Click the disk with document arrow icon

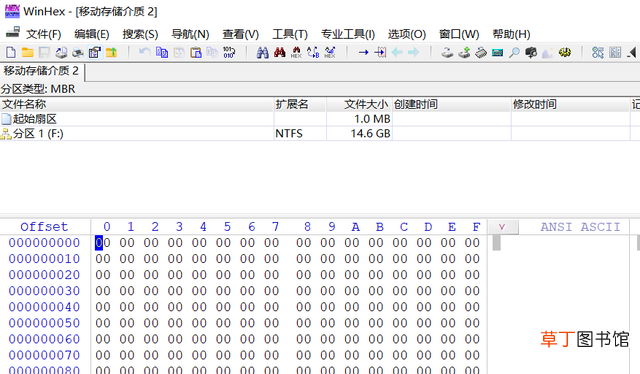61,52
